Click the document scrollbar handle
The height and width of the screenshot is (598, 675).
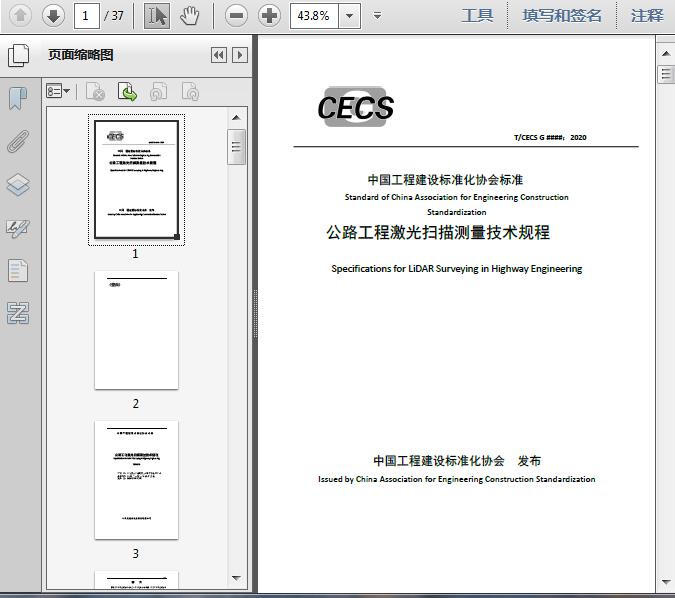(666, 74)
